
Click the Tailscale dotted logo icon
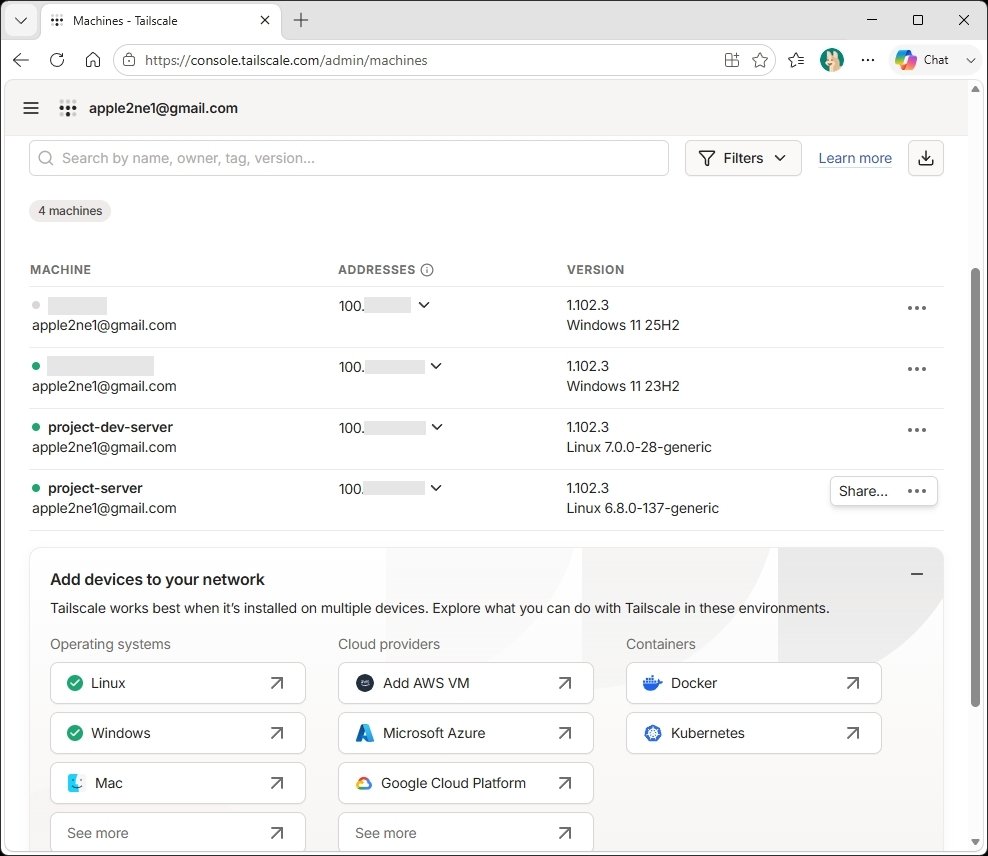point(67,108)
